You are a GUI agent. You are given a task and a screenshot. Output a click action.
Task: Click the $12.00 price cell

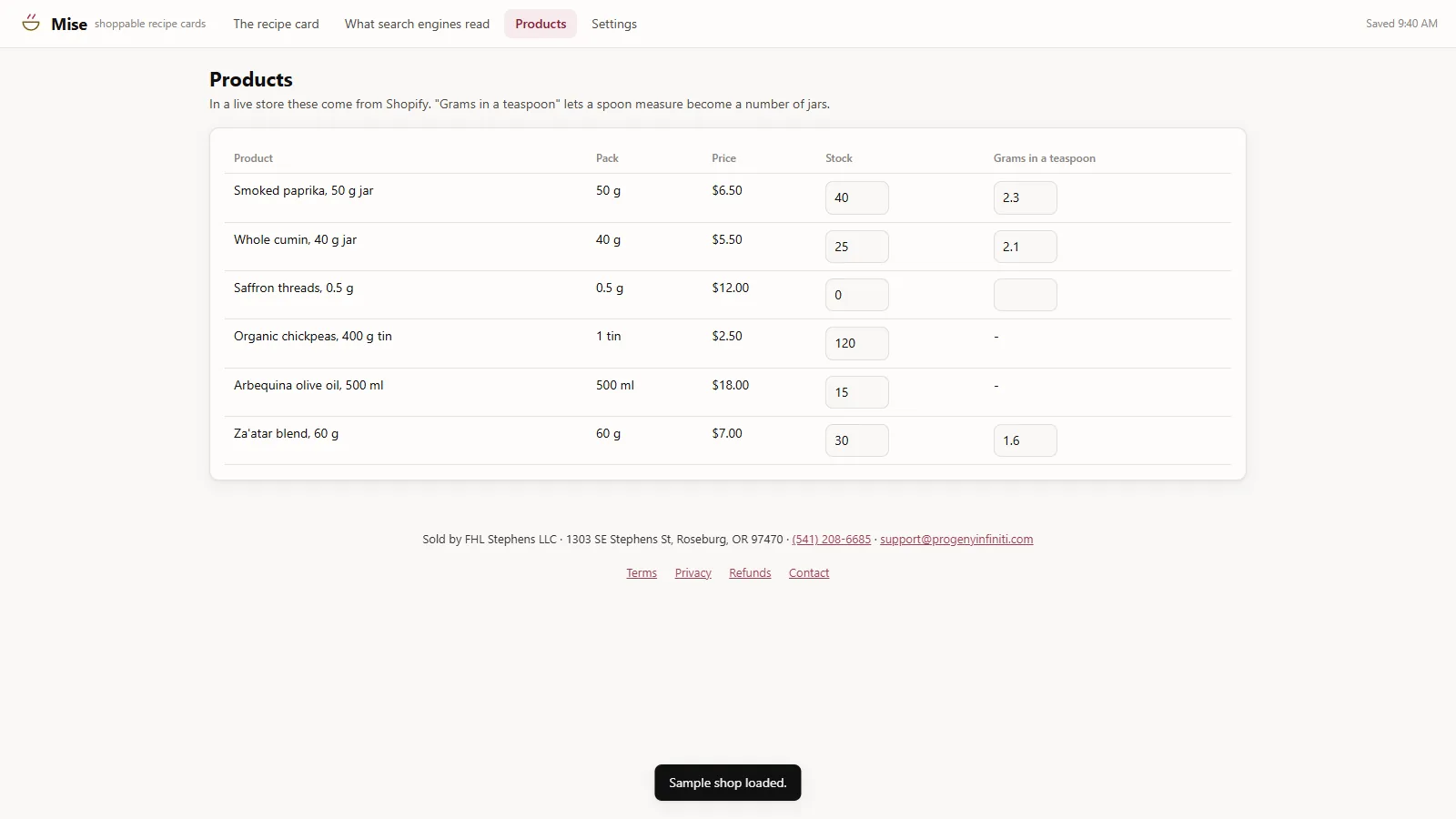point(730,288)
